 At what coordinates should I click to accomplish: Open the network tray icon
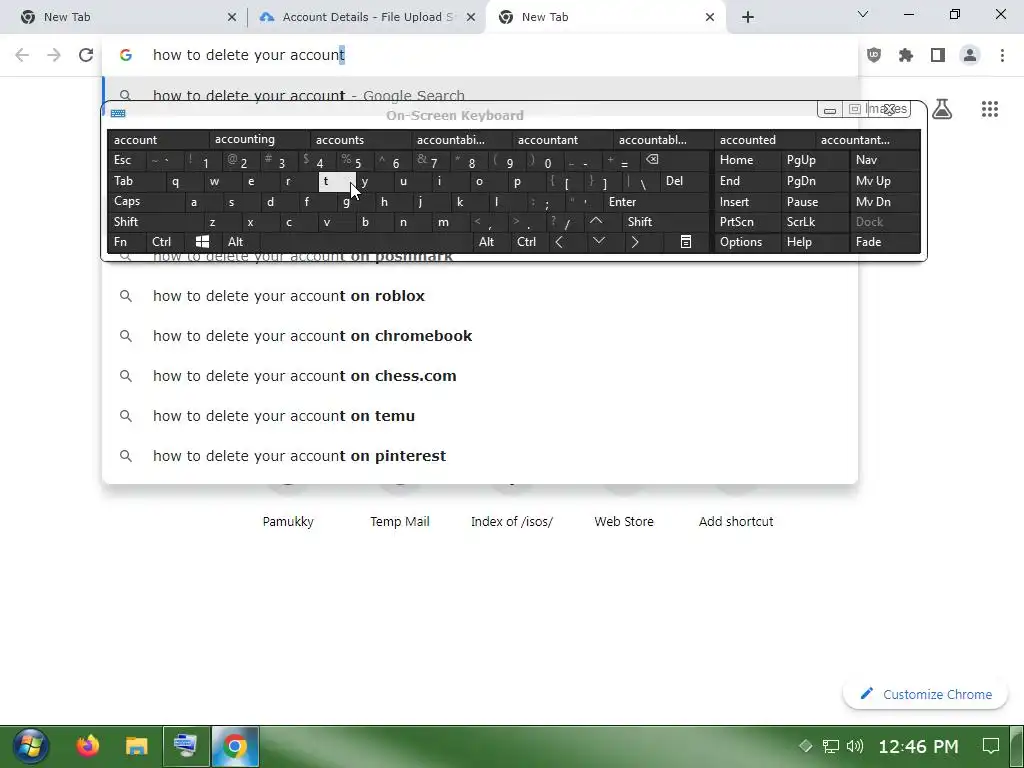(830, 746)
